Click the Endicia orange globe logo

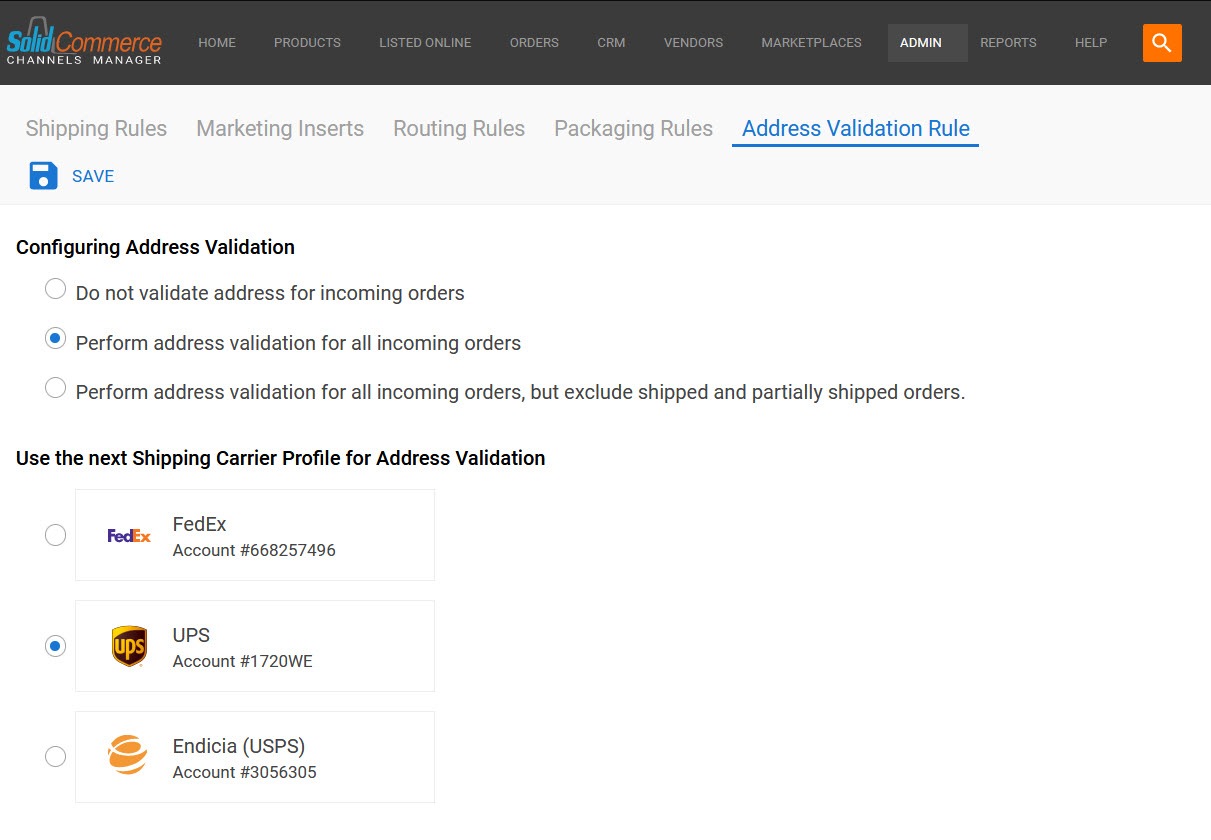pos(128,755)
